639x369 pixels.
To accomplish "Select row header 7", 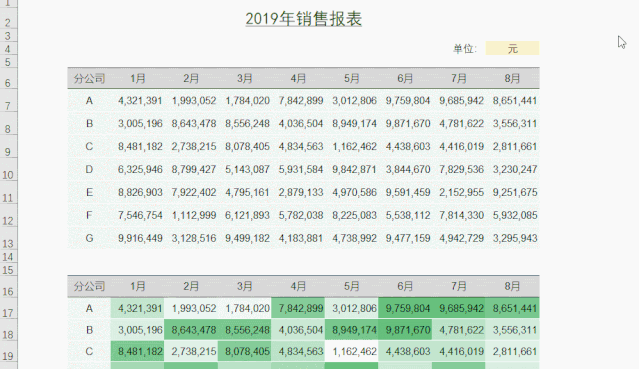I will pos(8,101).
